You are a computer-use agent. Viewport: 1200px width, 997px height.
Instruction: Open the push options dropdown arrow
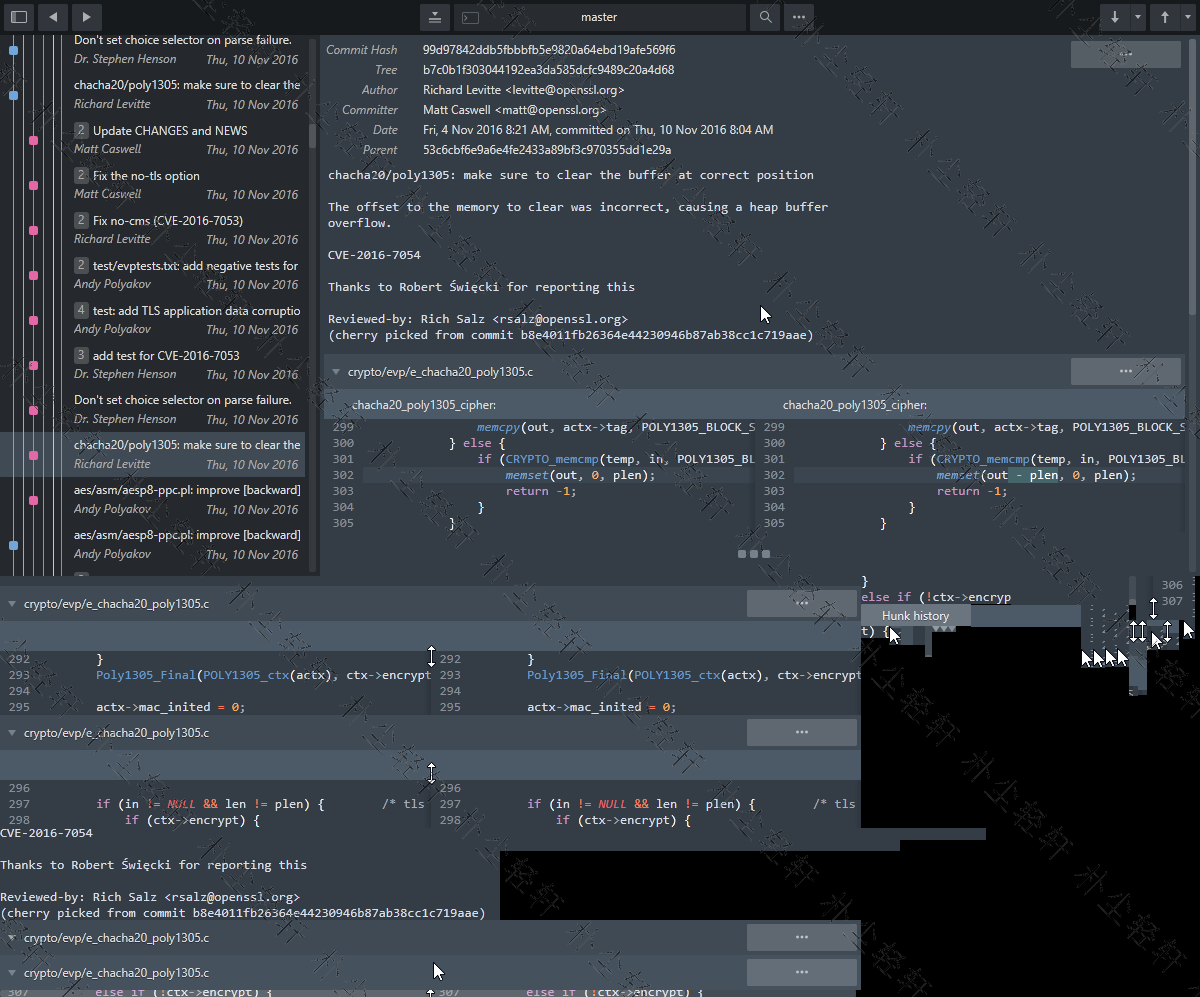coord(1190,17)
